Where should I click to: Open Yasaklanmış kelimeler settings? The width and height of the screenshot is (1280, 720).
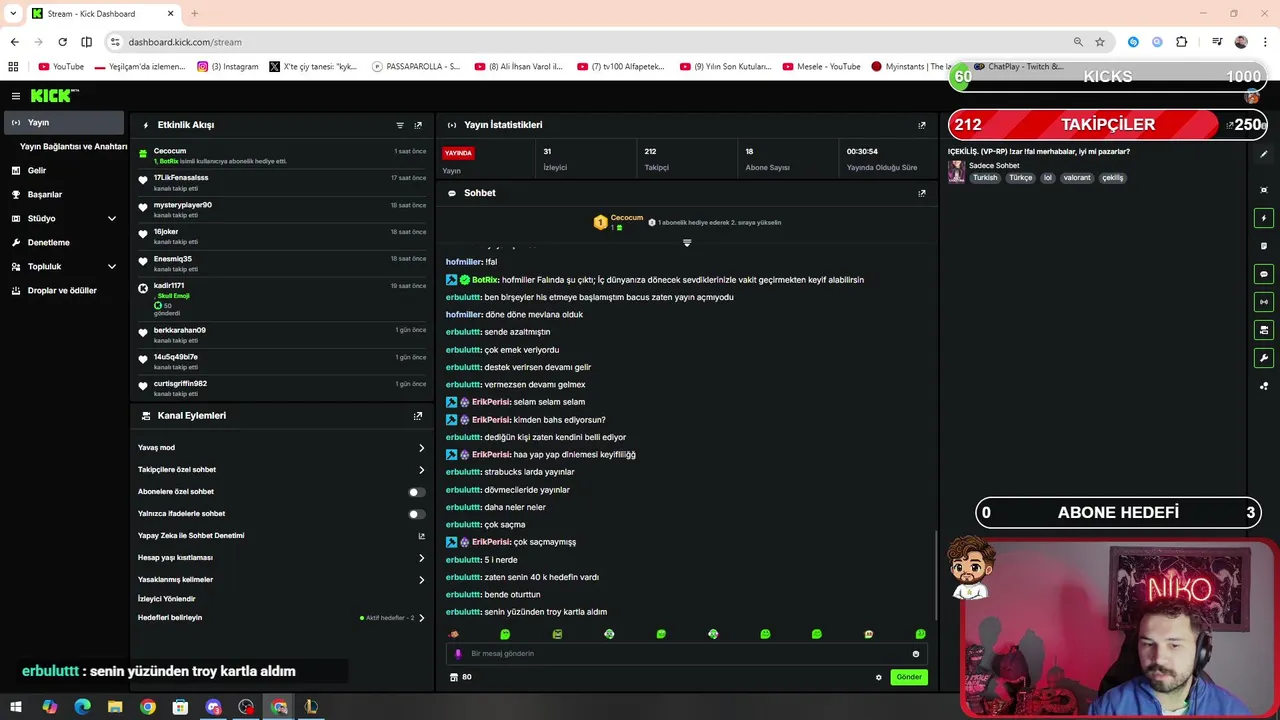click(x=281, y=580)
